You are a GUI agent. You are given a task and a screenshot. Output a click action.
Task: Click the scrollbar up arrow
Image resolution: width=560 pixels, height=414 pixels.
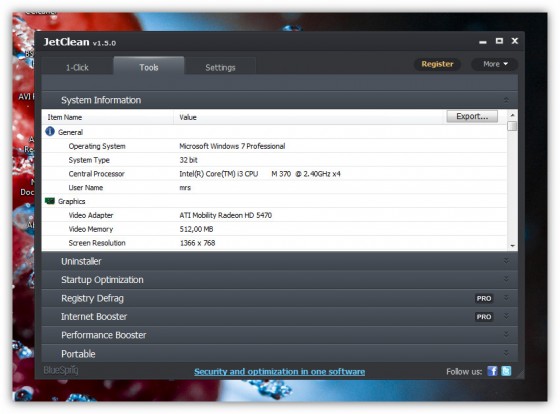[512, 115]
